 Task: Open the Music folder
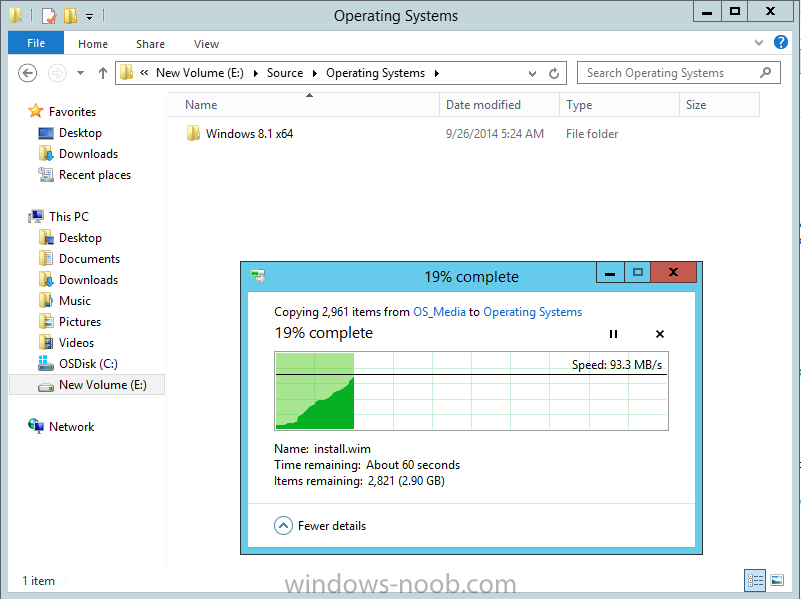point(75,300)
